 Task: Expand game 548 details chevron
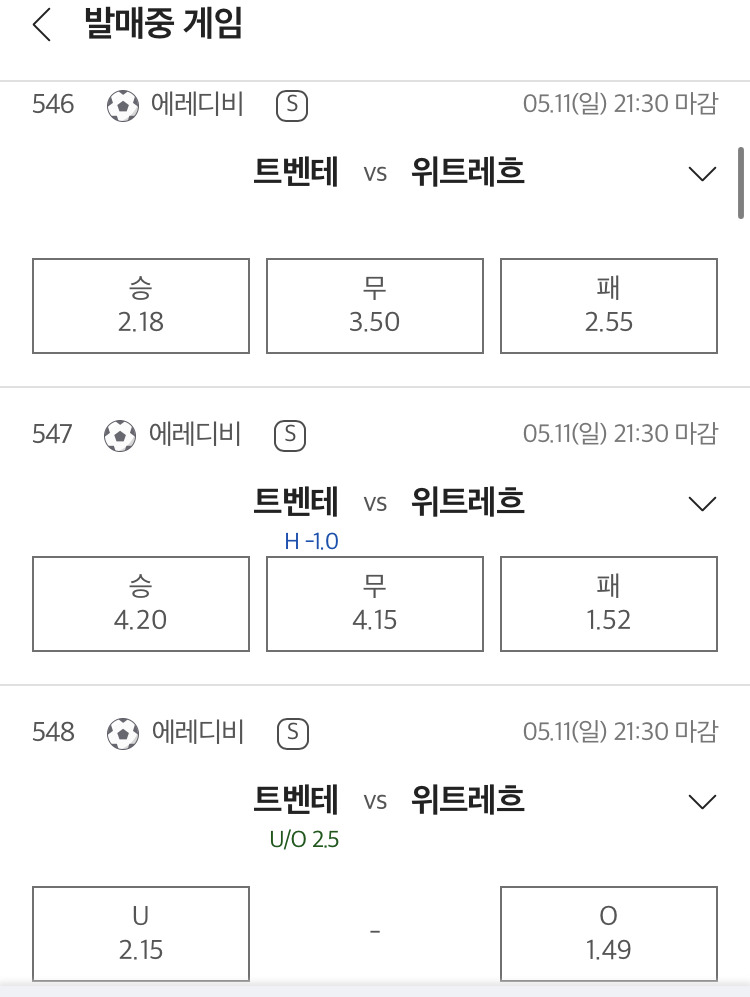(x=702, y=801)
